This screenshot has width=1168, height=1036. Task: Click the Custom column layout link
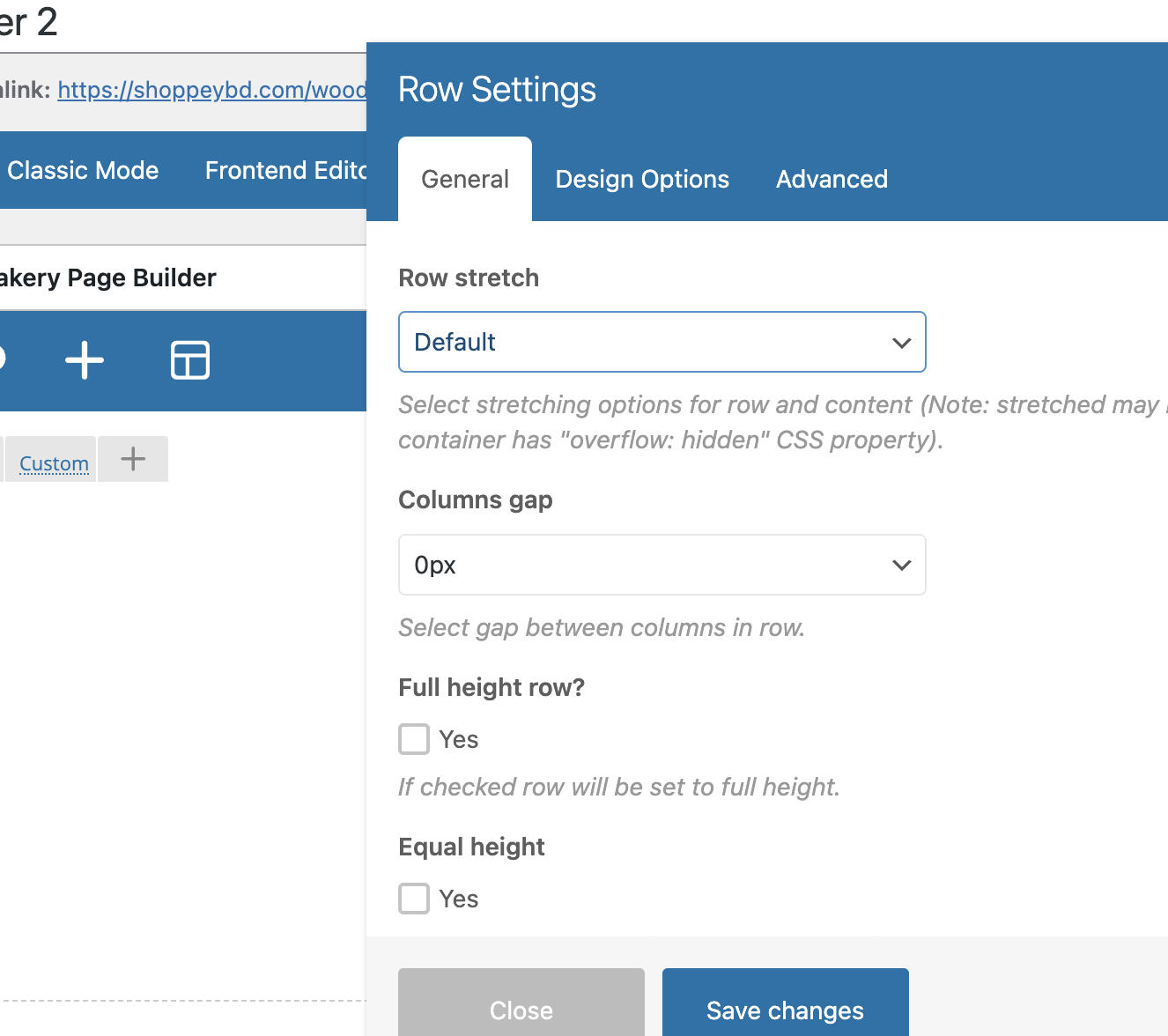[54, 463]
